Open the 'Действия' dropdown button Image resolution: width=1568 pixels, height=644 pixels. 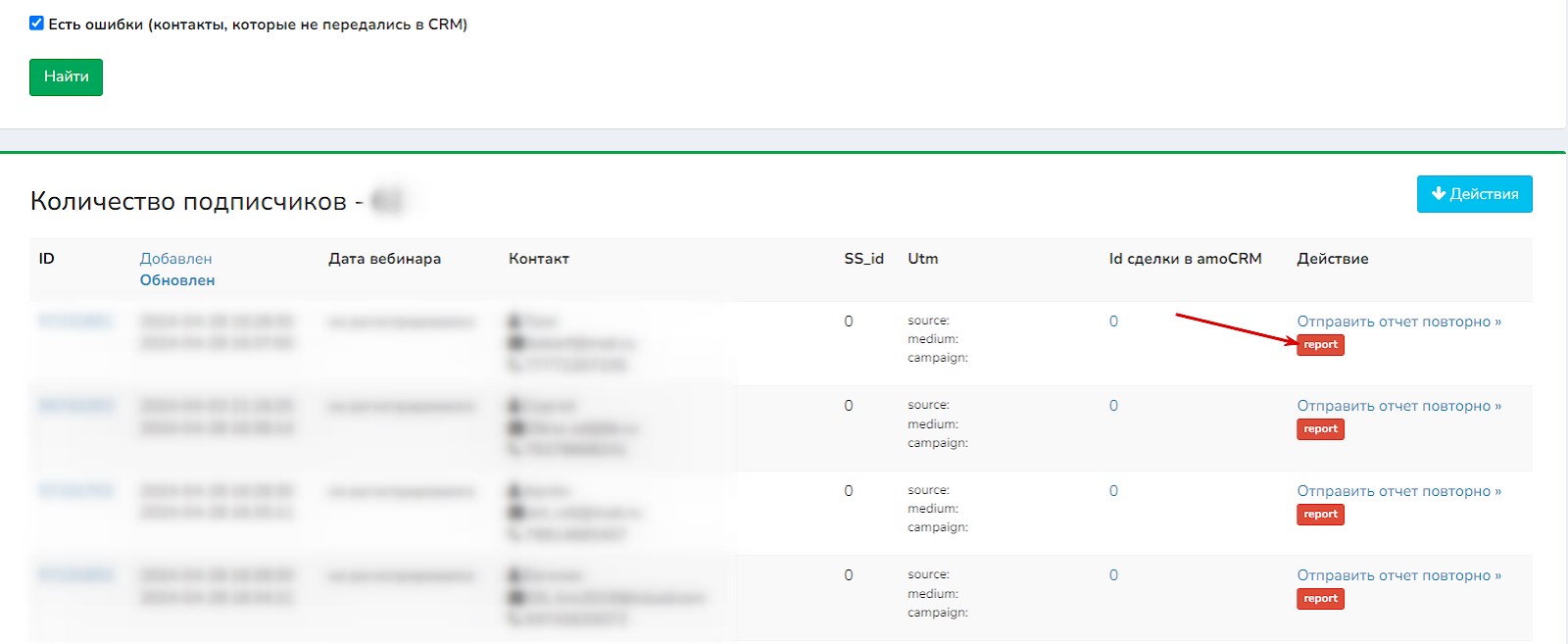1474,194
